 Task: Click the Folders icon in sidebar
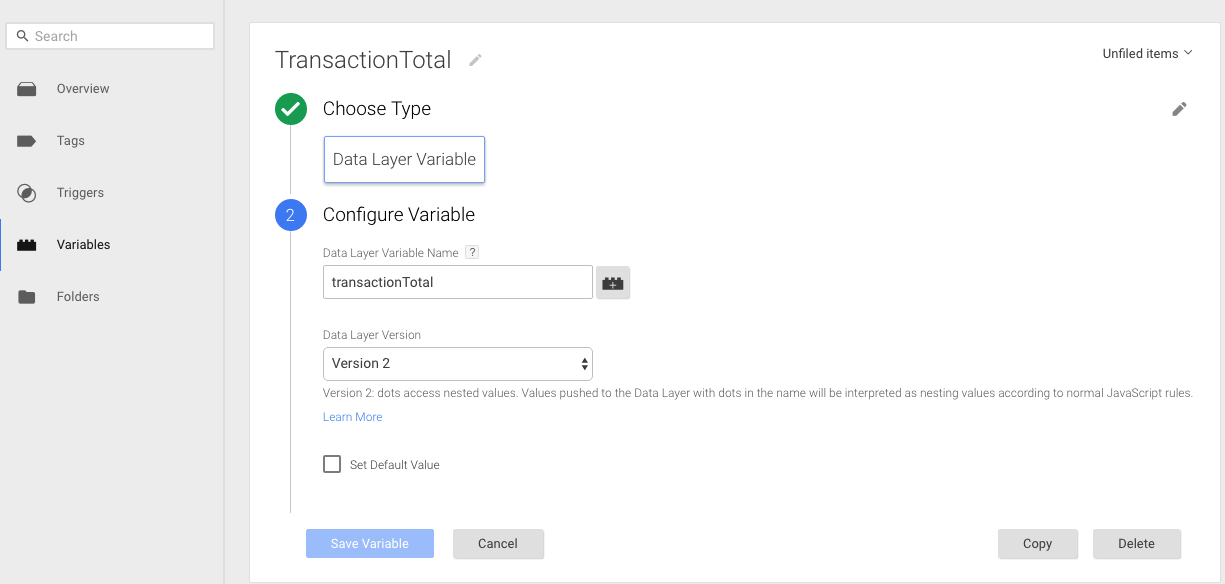tap(27, 297)
